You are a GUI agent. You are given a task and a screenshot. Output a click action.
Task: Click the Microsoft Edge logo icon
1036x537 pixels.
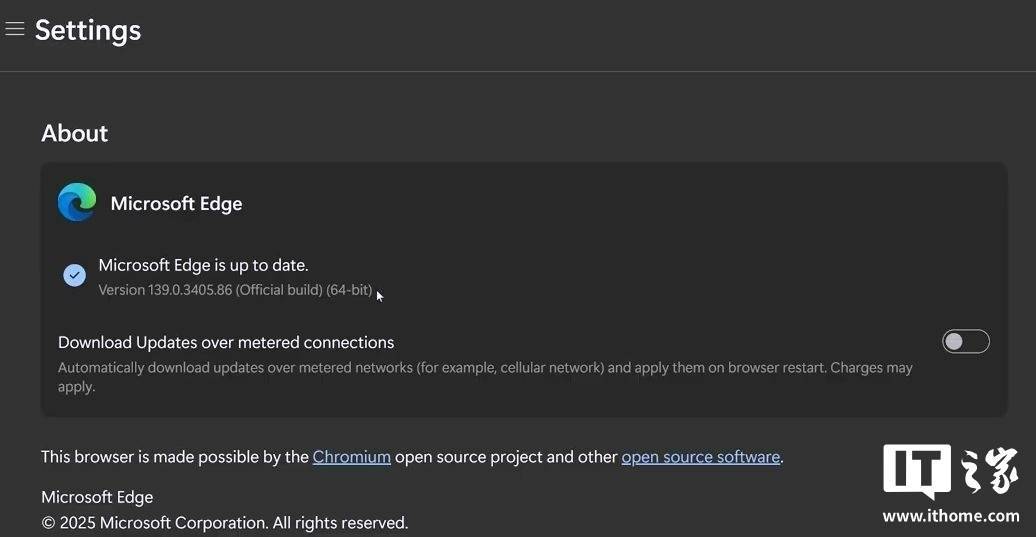(x=77, y=202)
